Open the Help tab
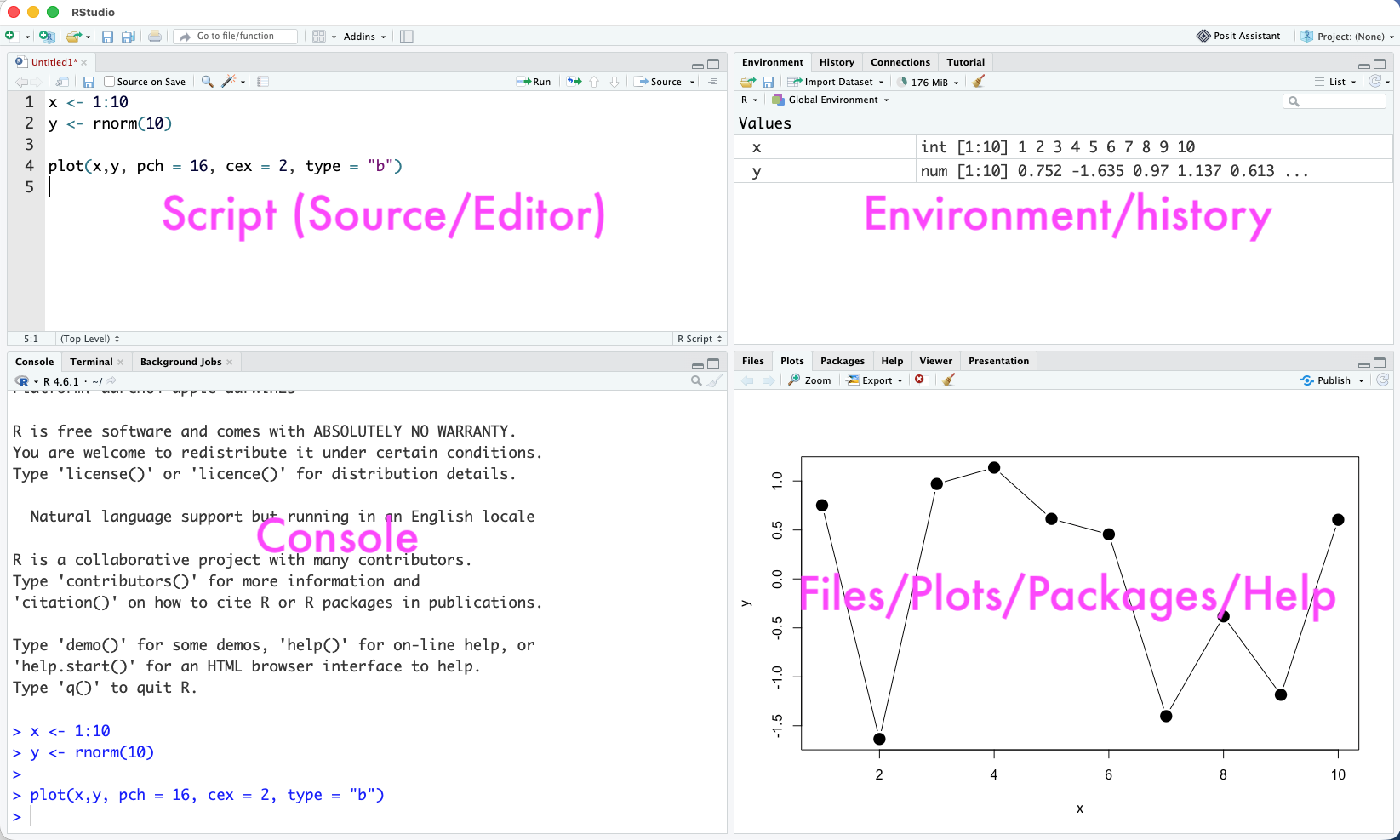 point(892,361)
